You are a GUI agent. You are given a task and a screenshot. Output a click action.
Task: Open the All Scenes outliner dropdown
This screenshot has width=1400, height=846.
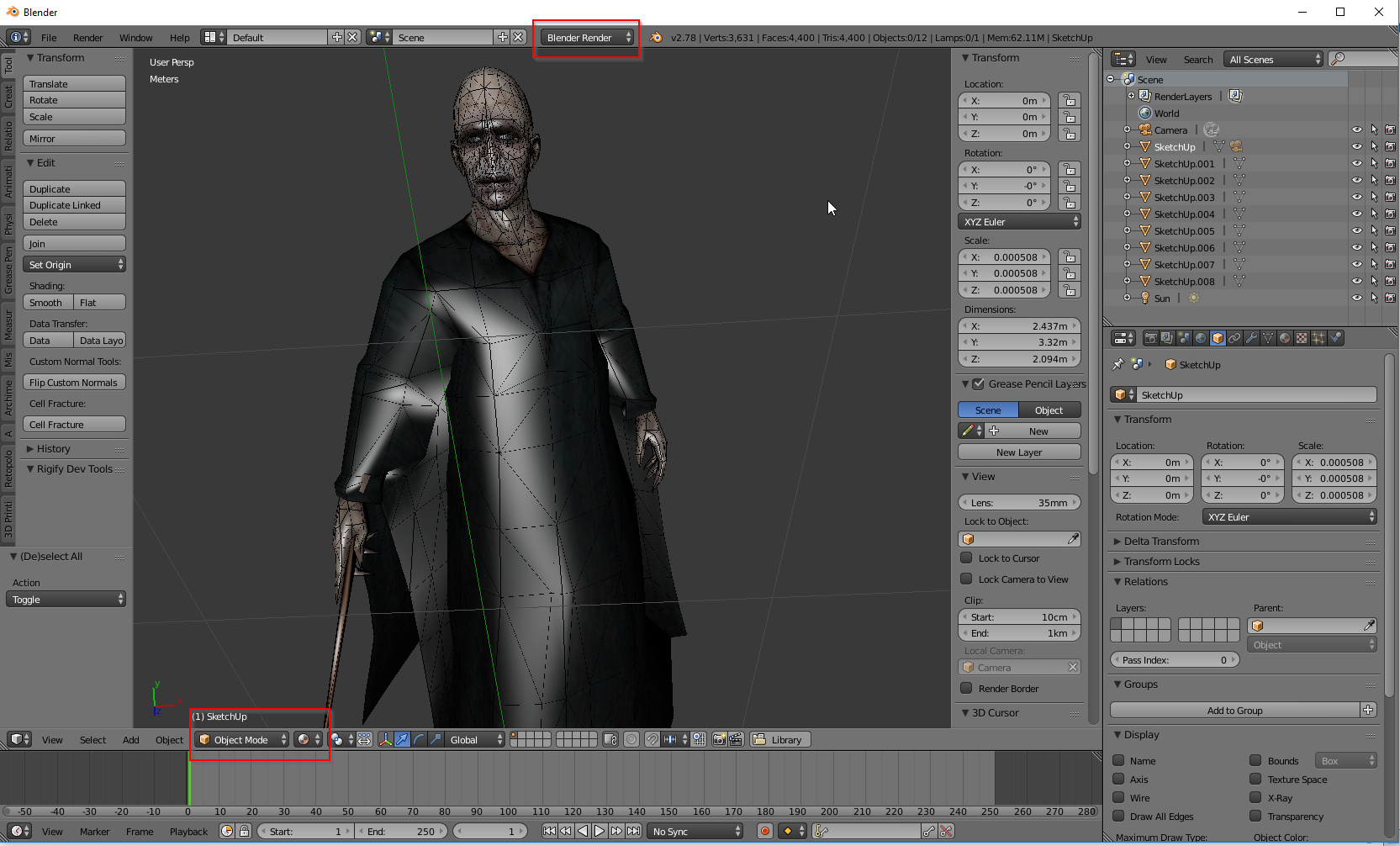[x=1273, y=59]
